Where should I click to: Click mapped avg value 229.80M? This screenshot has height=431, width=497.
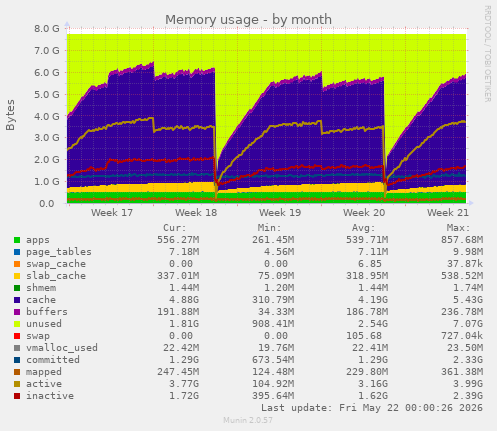[x=367, y=372]
